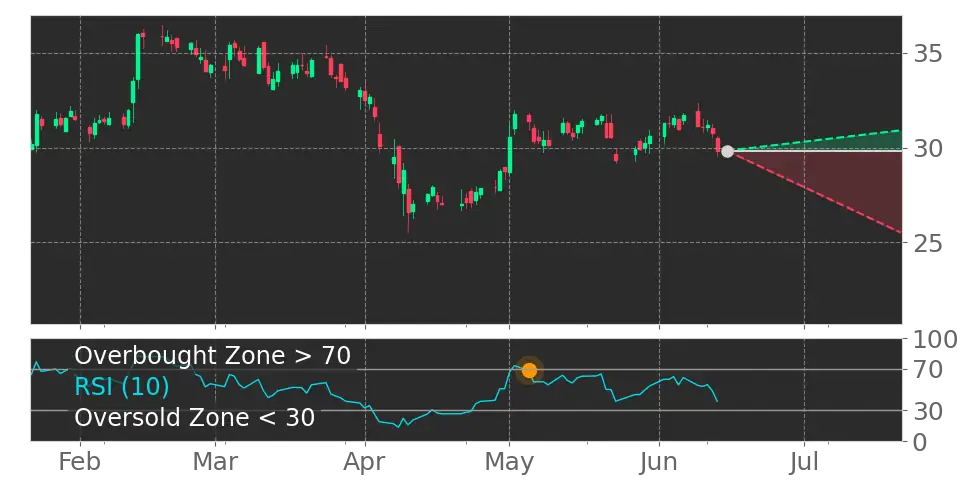
Task: Click the RSI line's lowest point in April
Action: point(399,427)
